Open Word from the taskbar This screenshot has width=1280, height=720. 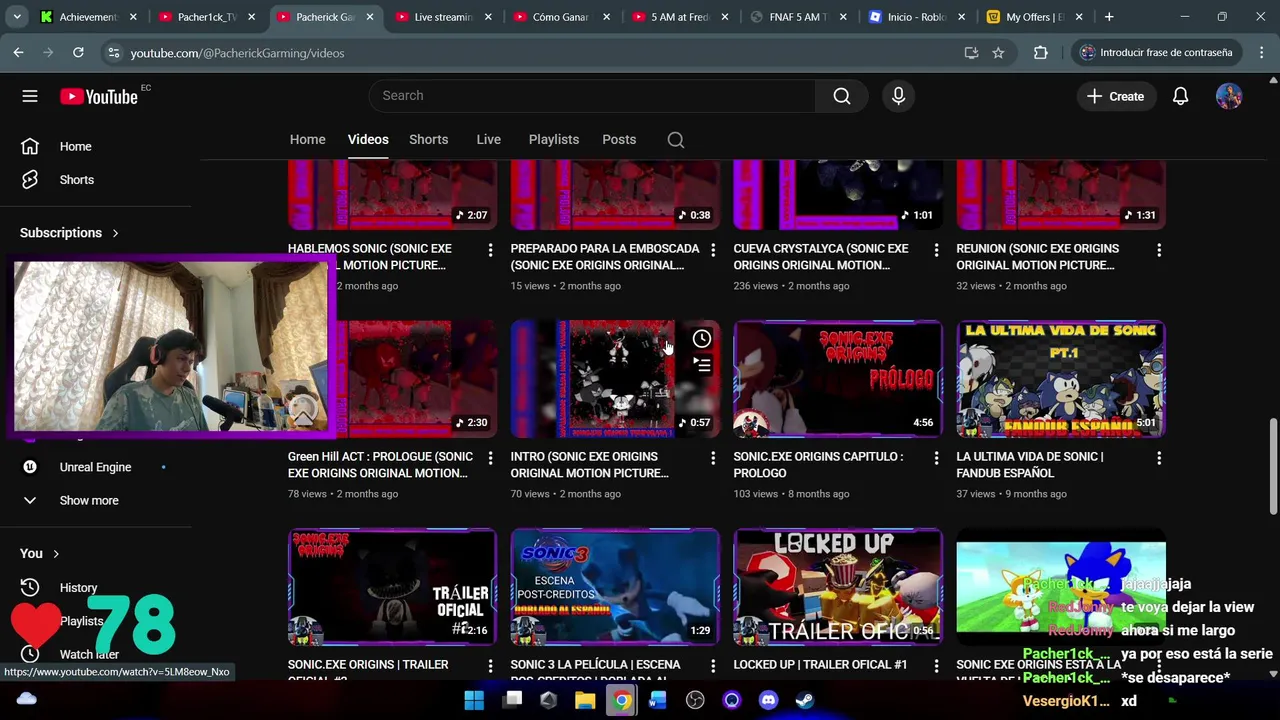657,700
